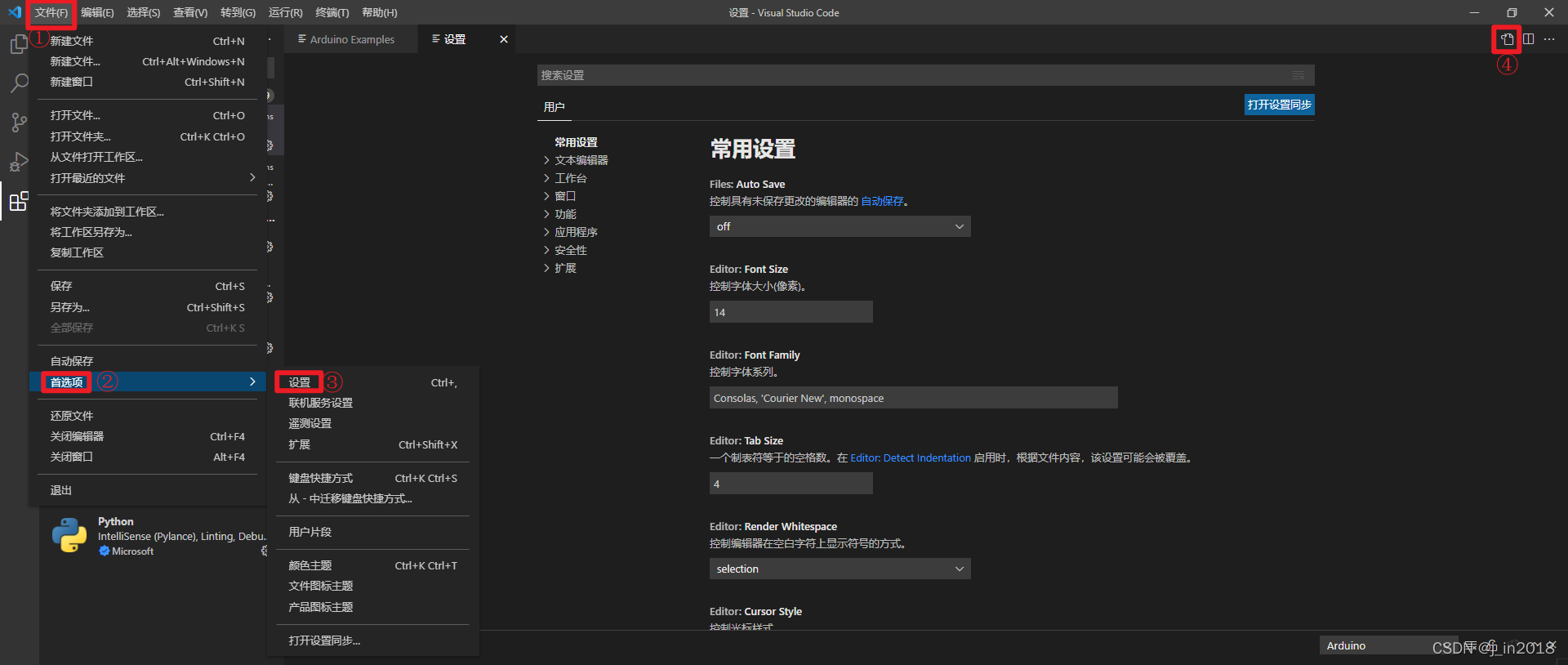
Task: Follow the 自动保存 link
Action: pos(882,201)
